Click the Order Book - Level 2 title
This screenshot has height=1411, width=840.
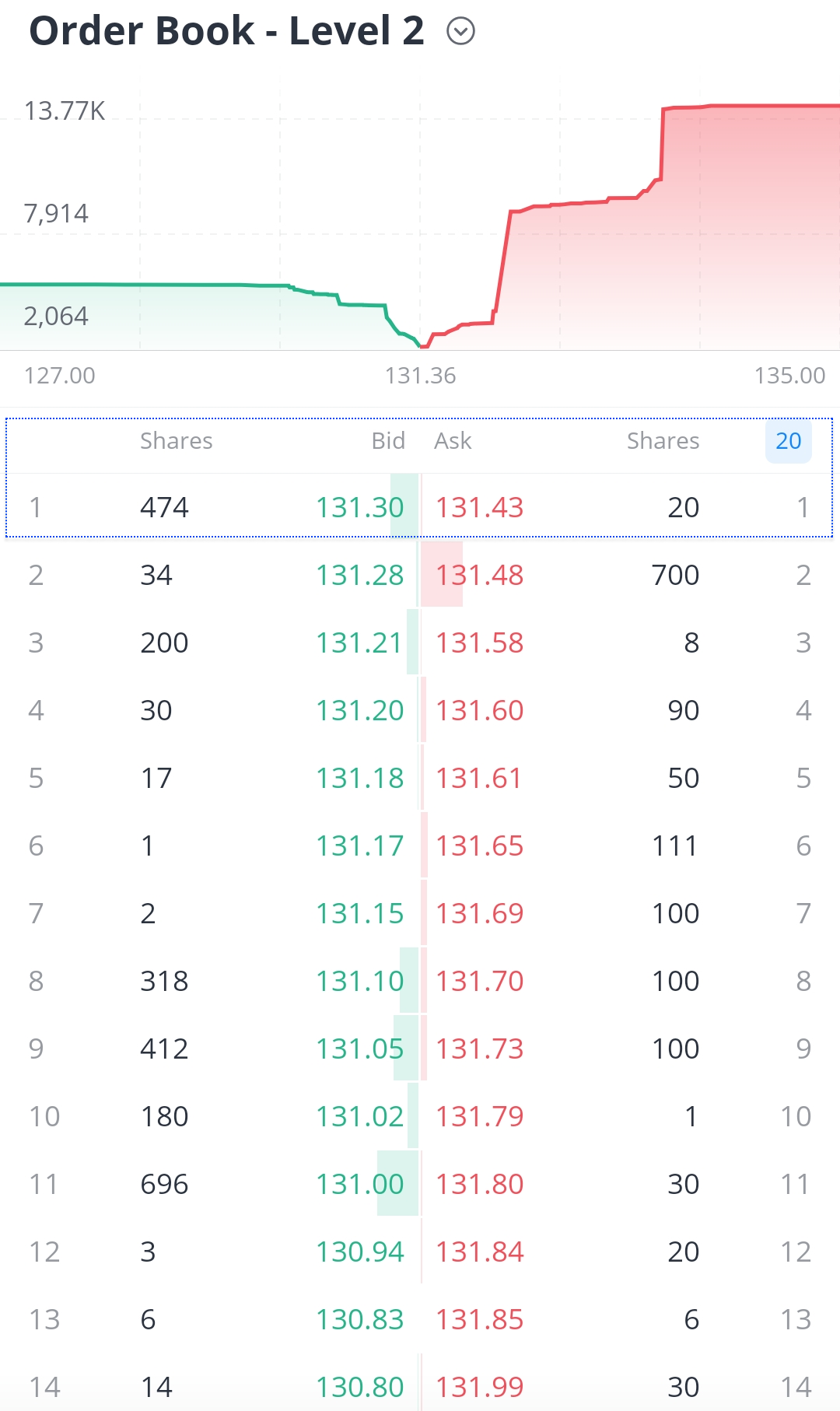coord(226,32)
